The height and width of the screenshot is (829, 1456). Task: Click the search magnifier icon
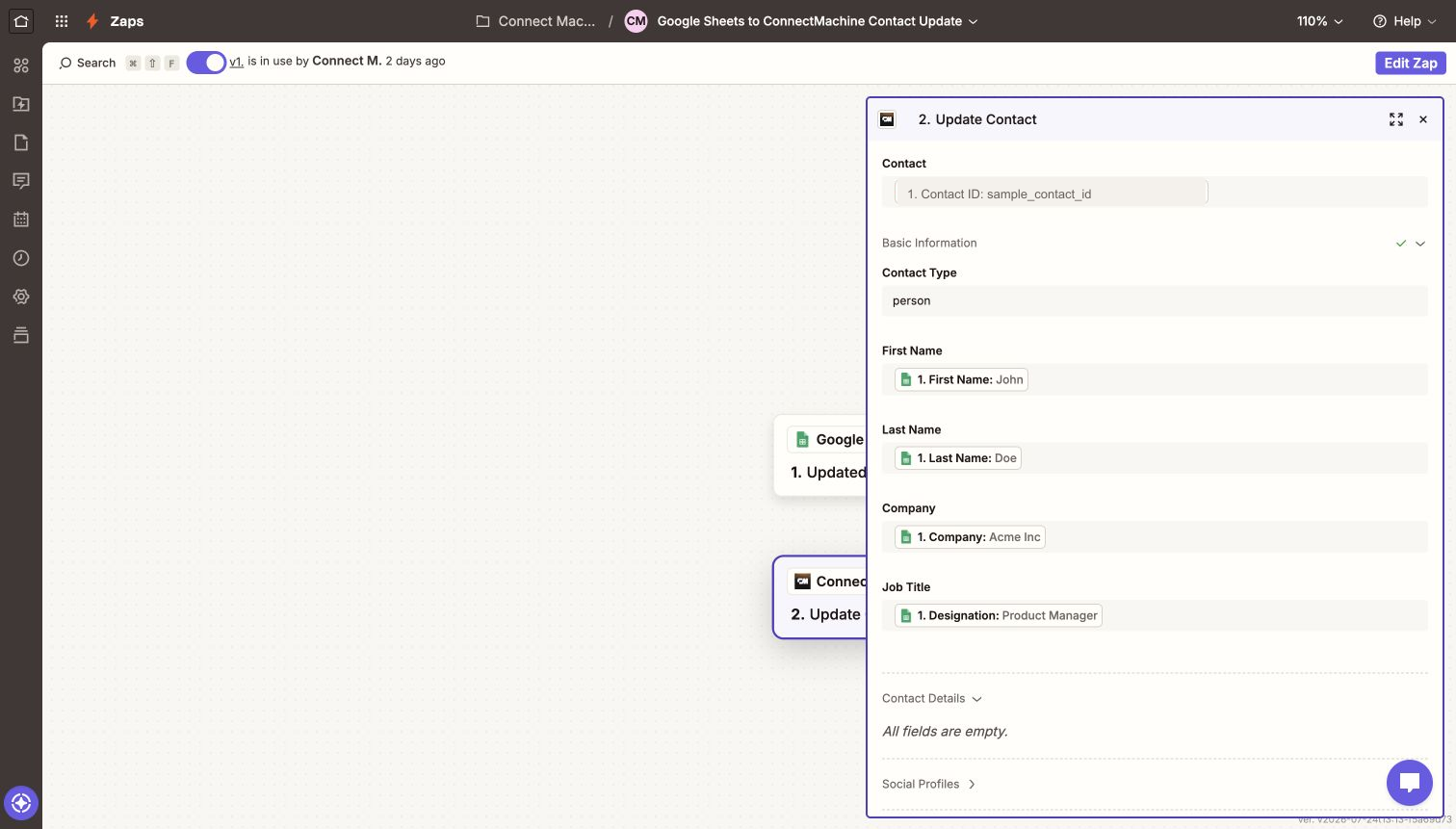65,63
